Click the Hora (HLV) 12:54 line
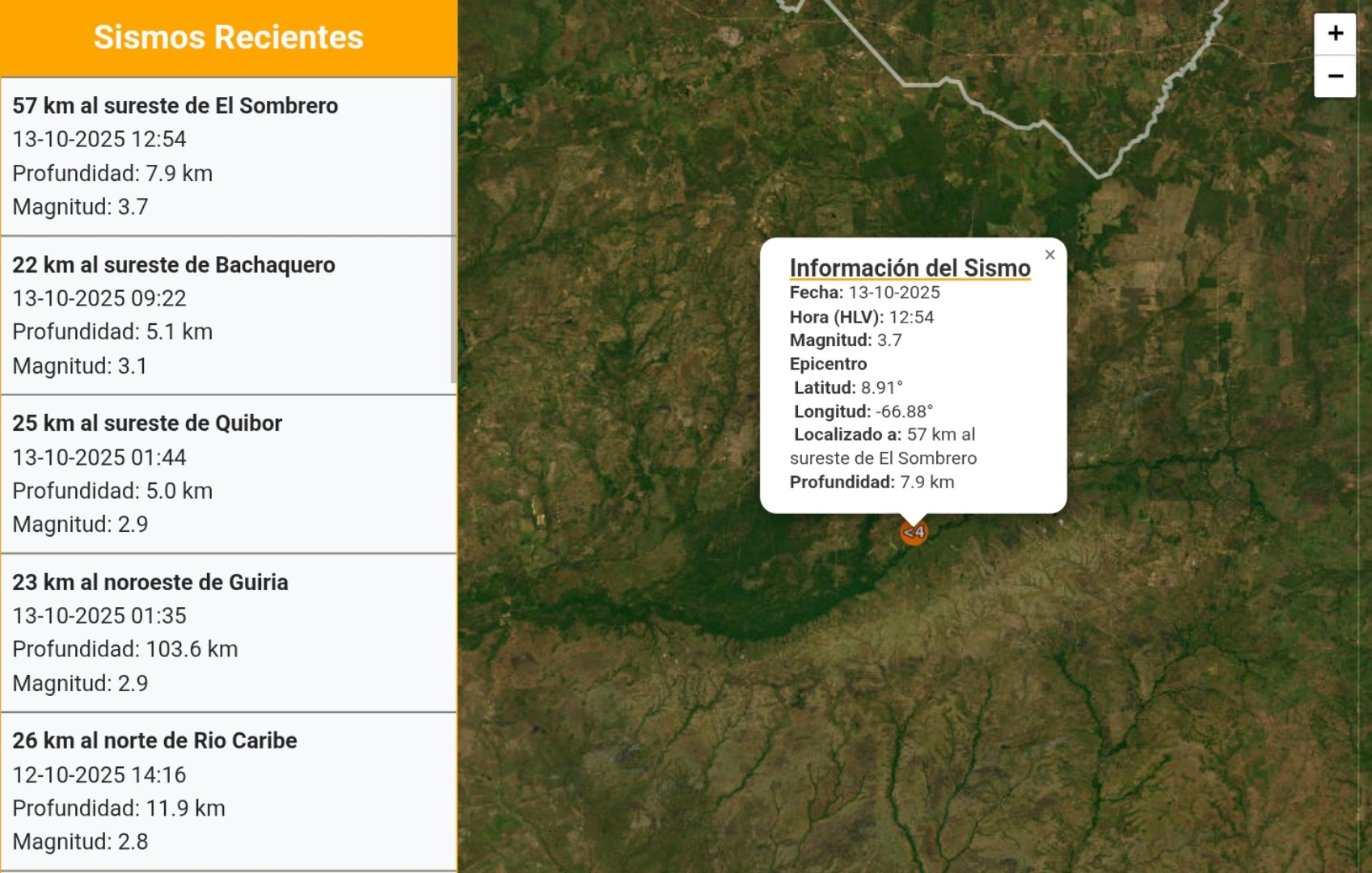The height and width of the screenshot is (873, 1372). [861, 317]
